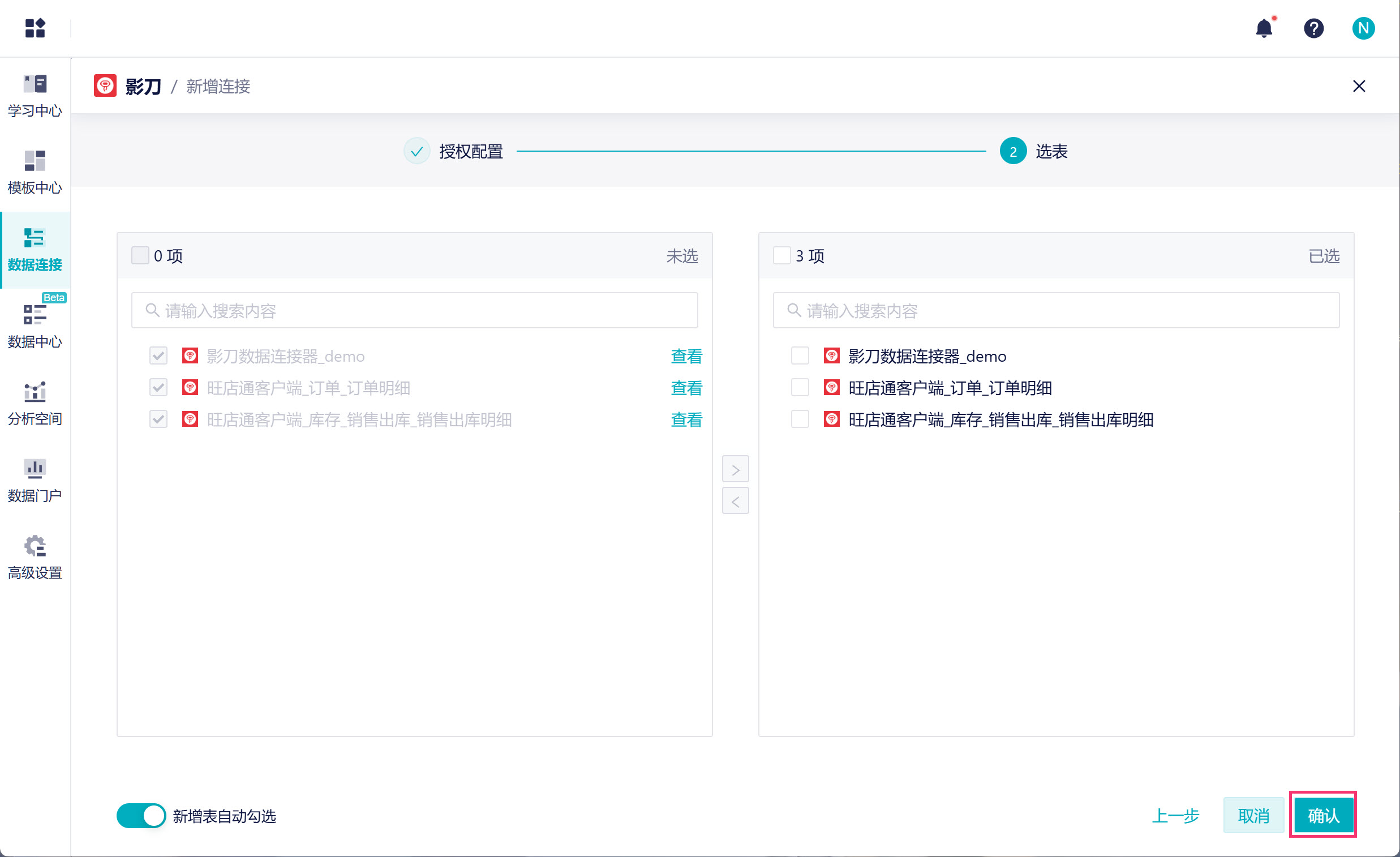The width and height of the screenshot is (1400, 857).
Task: Toggle 旺店通客户端_订单_订单明细 checkbox in 未选 list
Action: pyautogui.click(x=158, y=388)
